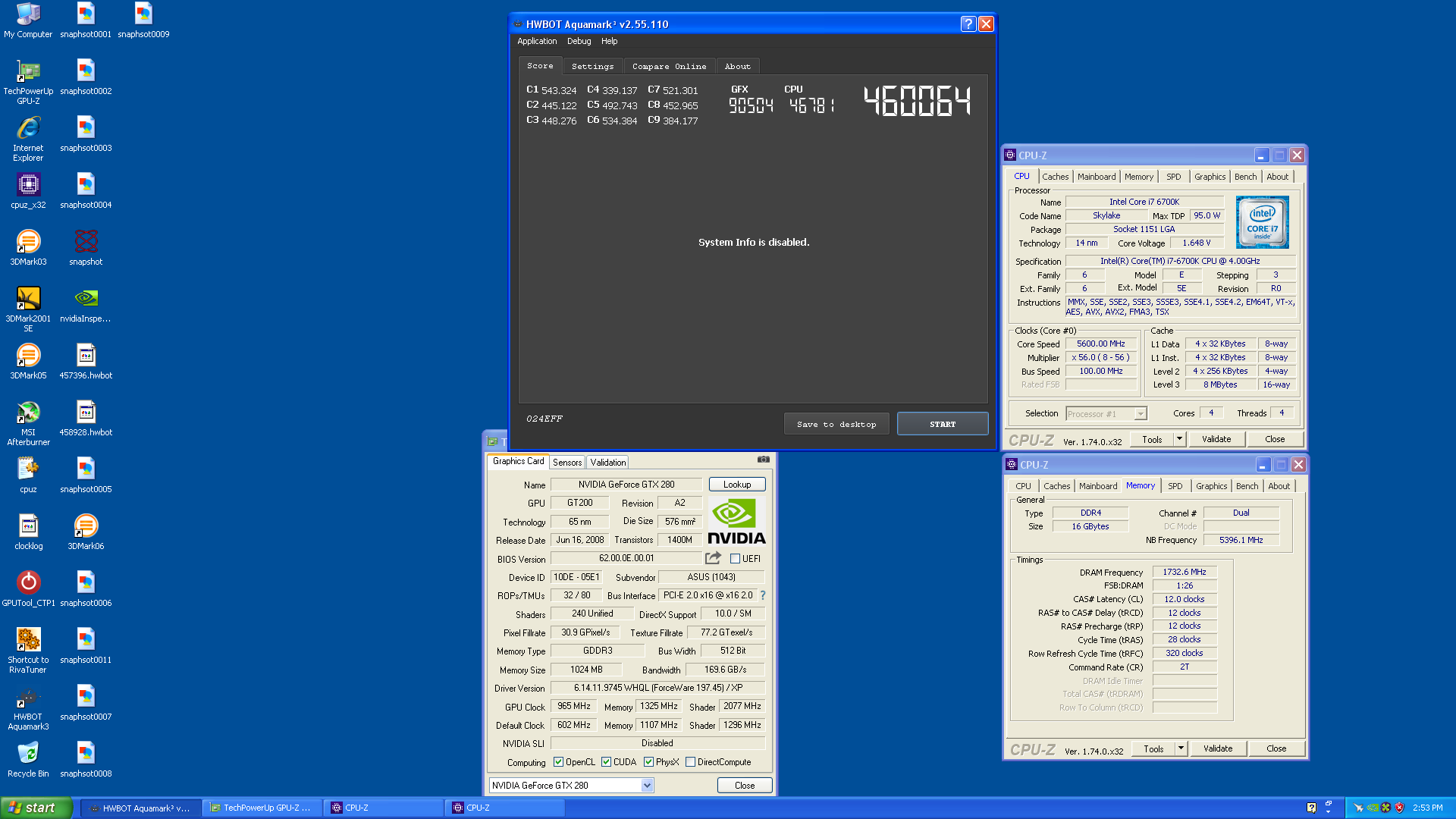The height and width of the screenshot is (819, 1456).
Task: Click Lookup button in GPU-Z
Action: [x=736, y=485]
